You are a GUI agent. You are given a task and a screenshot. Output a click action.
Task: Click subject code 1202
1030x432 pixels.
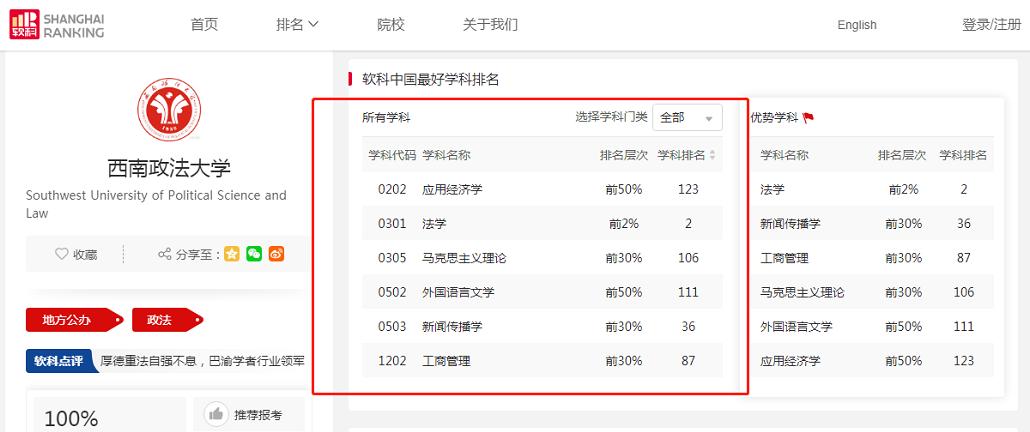pos(392,360)
